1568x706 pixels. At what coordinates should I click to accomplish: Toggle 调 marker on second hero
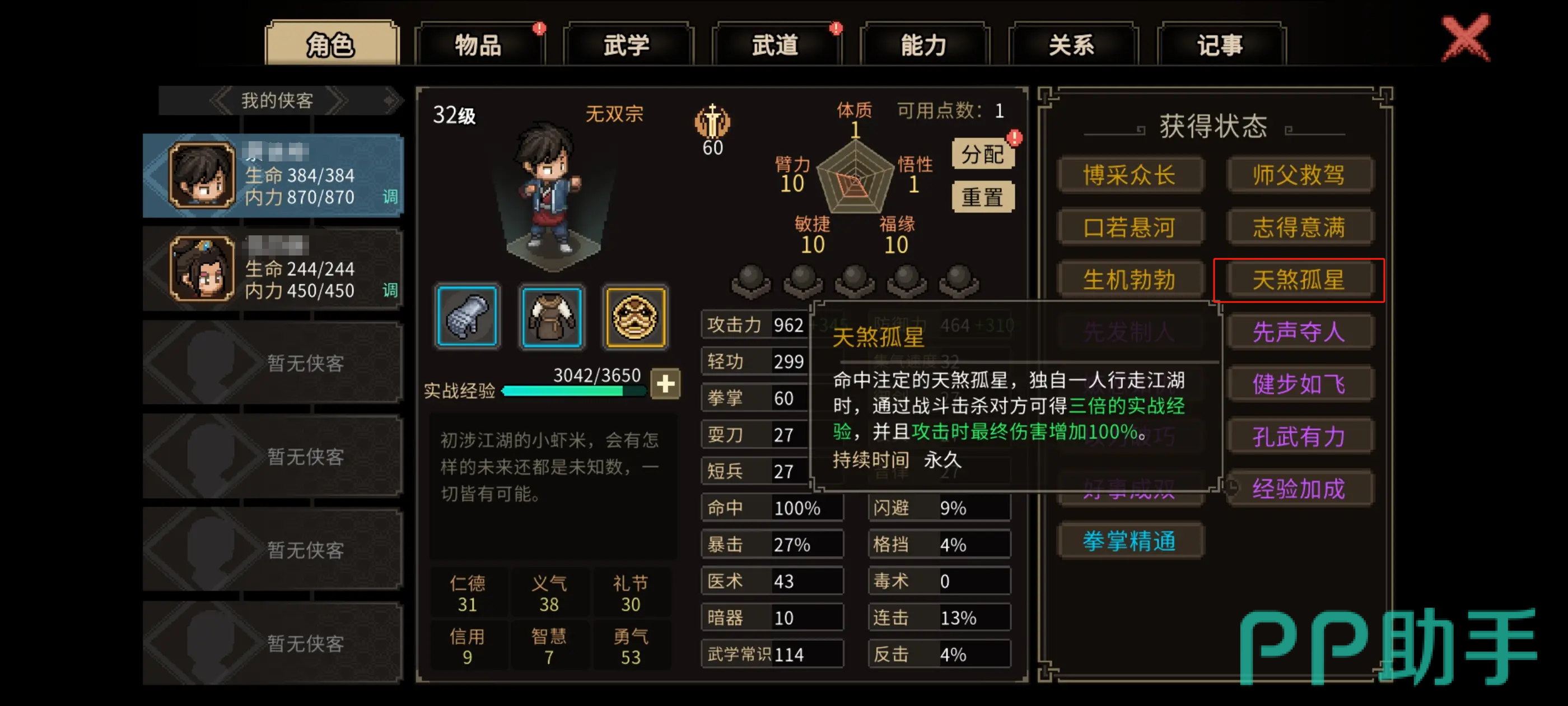(x=390, y=290)
